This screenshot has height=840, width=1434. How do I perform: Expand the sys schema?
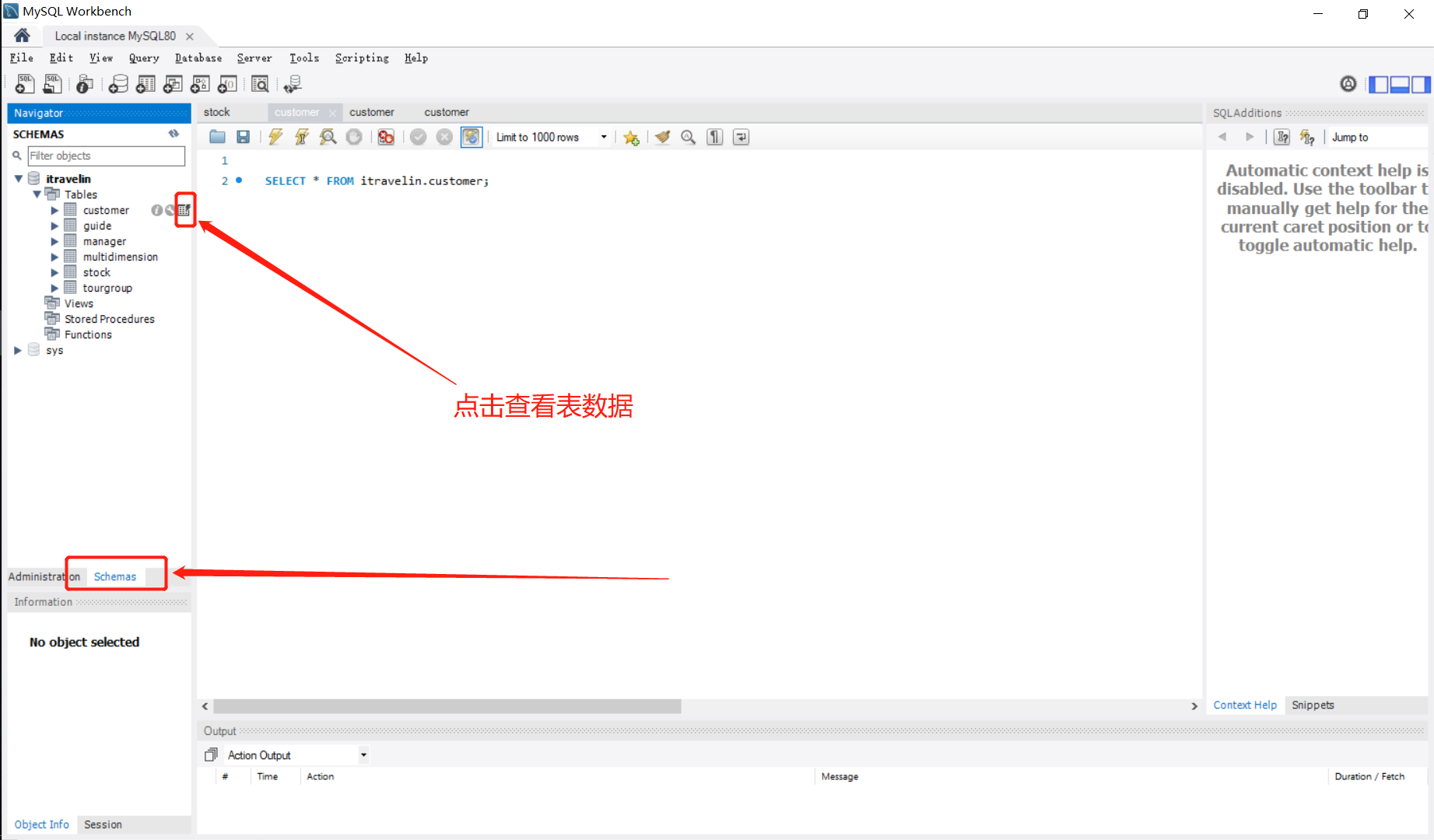[x=18, y=350]
